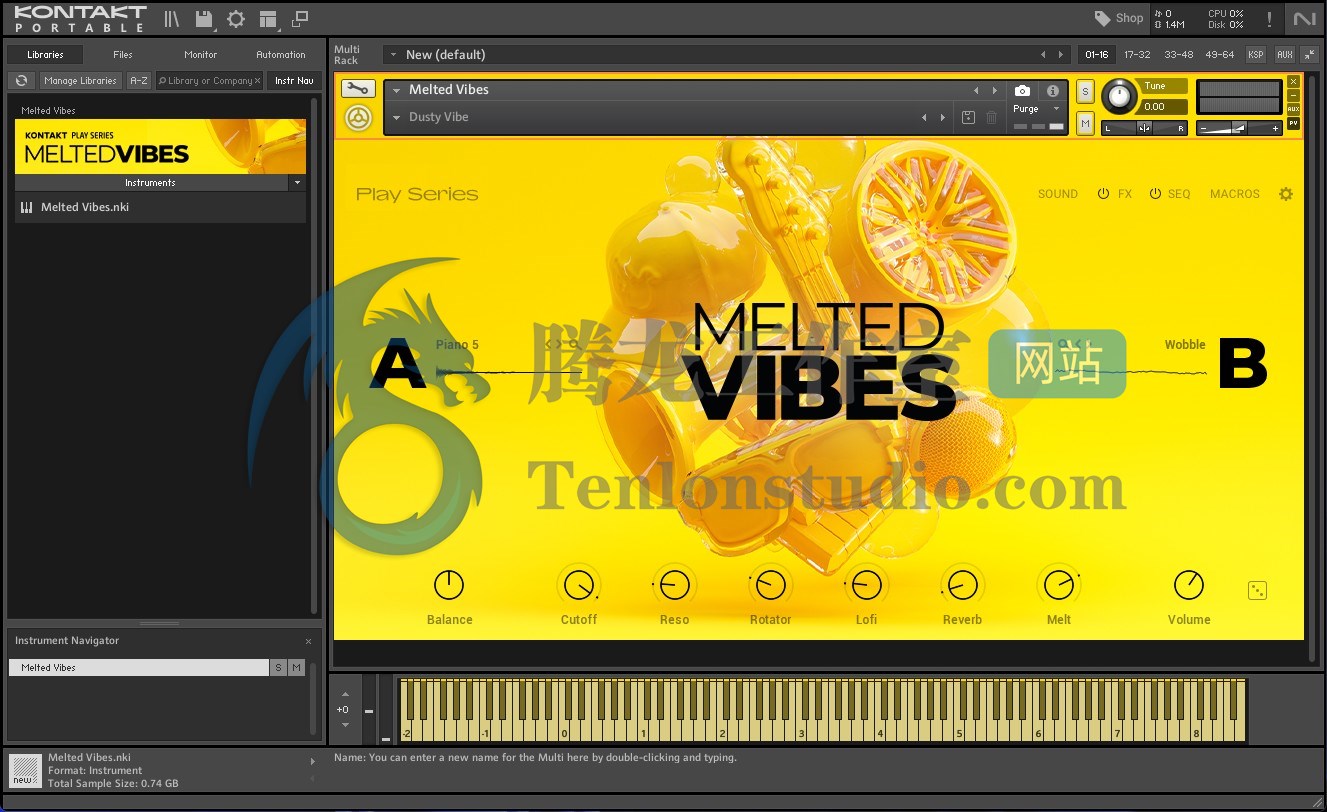The height and width of the screenshot is (812, 1327).
Task: Click the minimized view windows icon
Action: [x=300, y=19]
